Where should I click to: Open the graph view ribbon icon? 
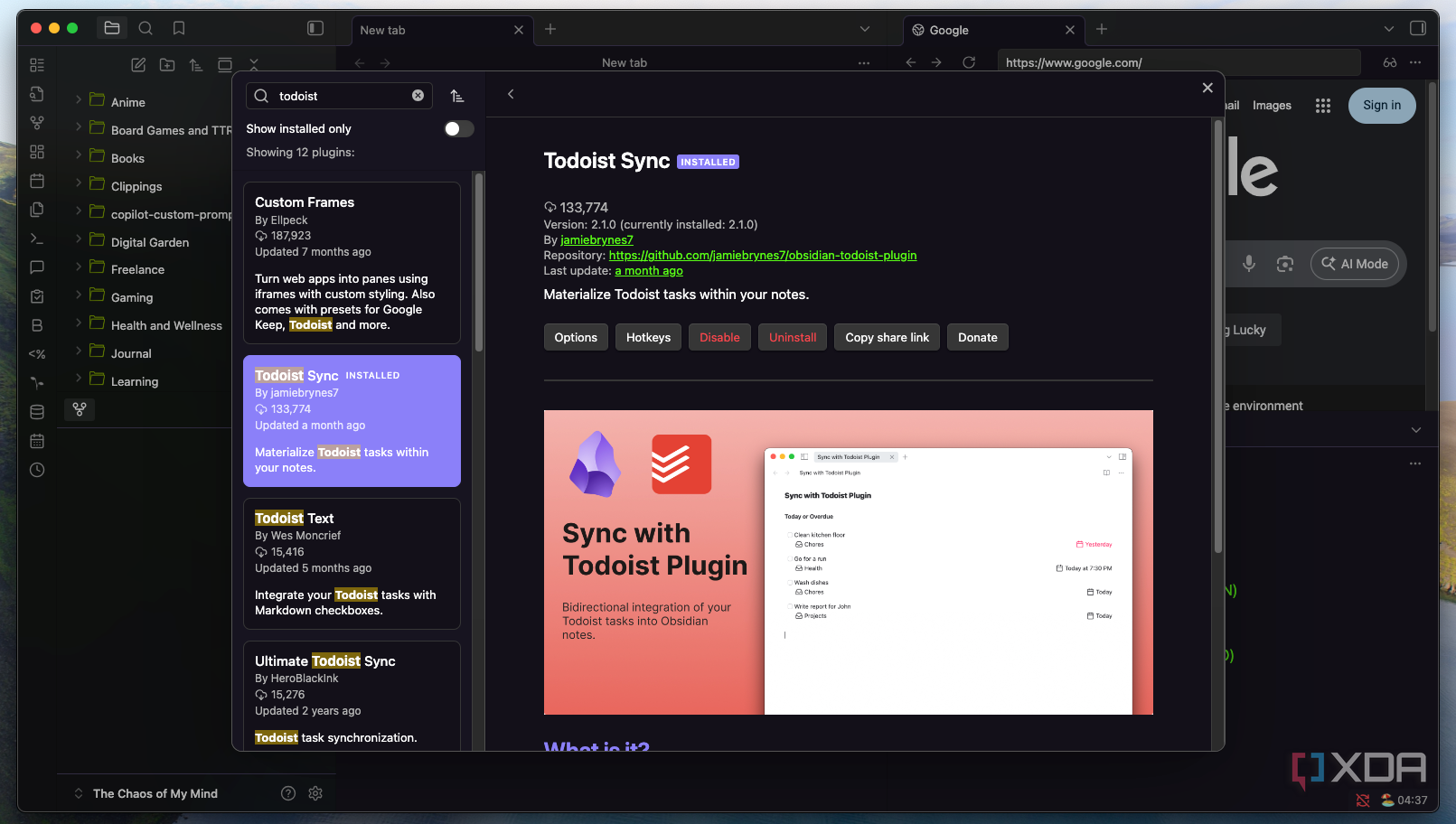(x=37, y=123)
